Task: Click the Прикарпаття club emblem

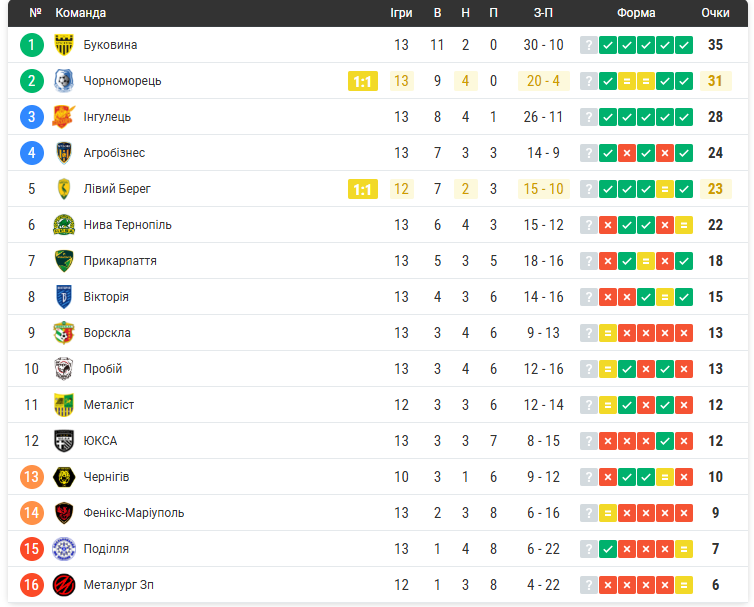Action: coord(64,261)
